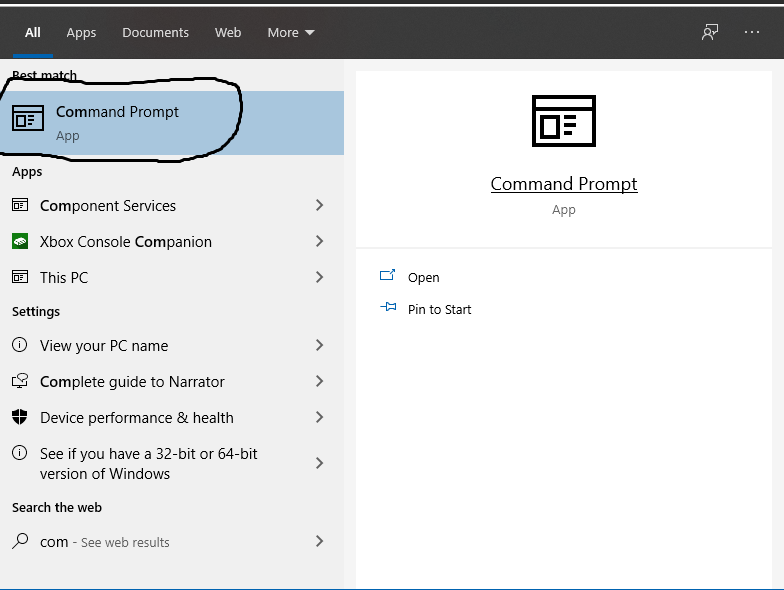This screenshot has height=590, width=784.
Task: Click the Narrator guide icon
Action: pos(20,381)
